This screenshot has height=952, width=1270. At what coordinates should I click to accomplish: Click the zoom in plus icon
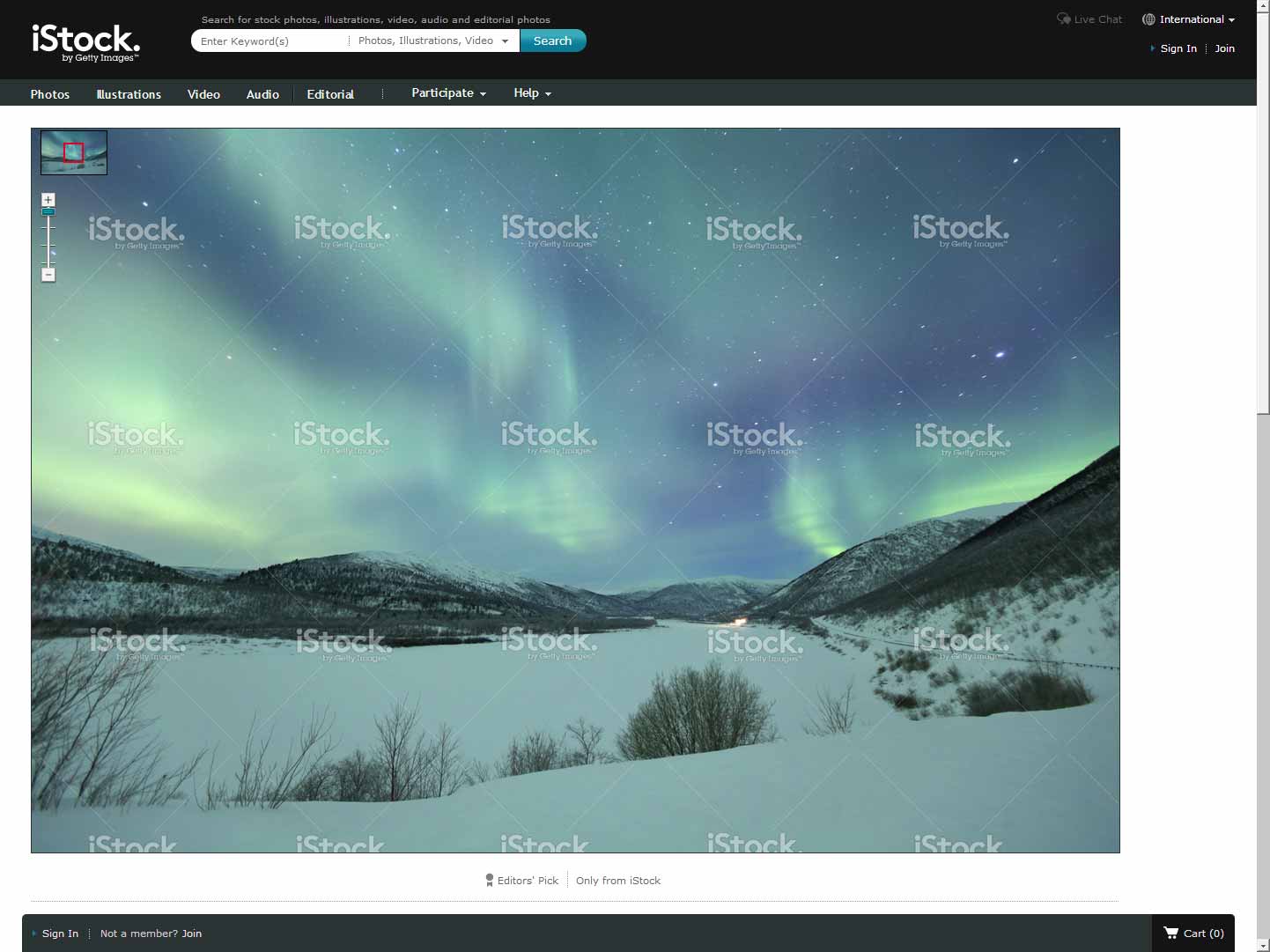pyautogui.click(x=48, y=199)
